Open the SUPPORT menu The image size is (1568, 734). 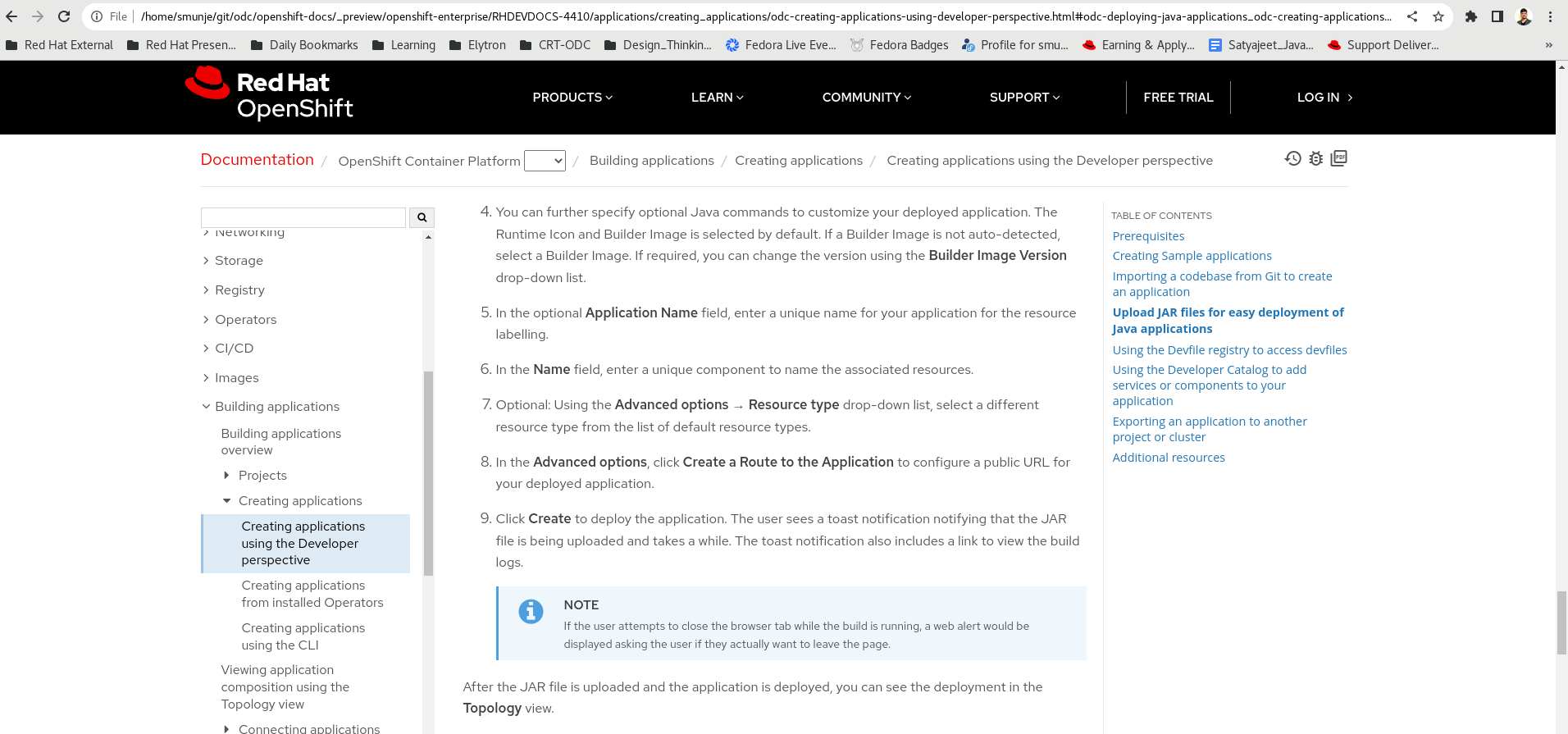pyautogui.click(x=1025, y=98)
